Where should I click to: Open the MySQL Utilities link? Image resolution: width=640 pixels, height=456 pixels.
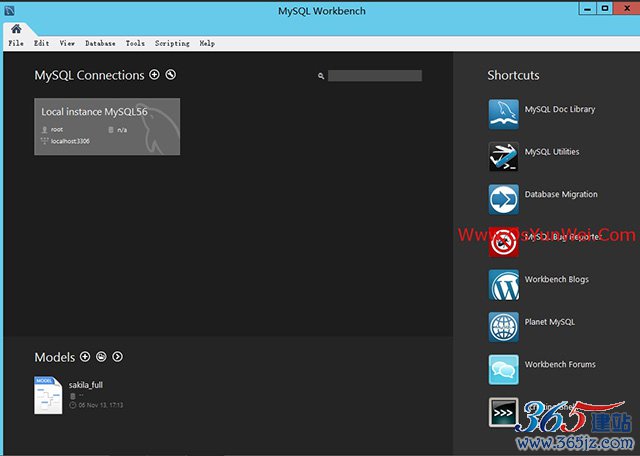(552, 152)
